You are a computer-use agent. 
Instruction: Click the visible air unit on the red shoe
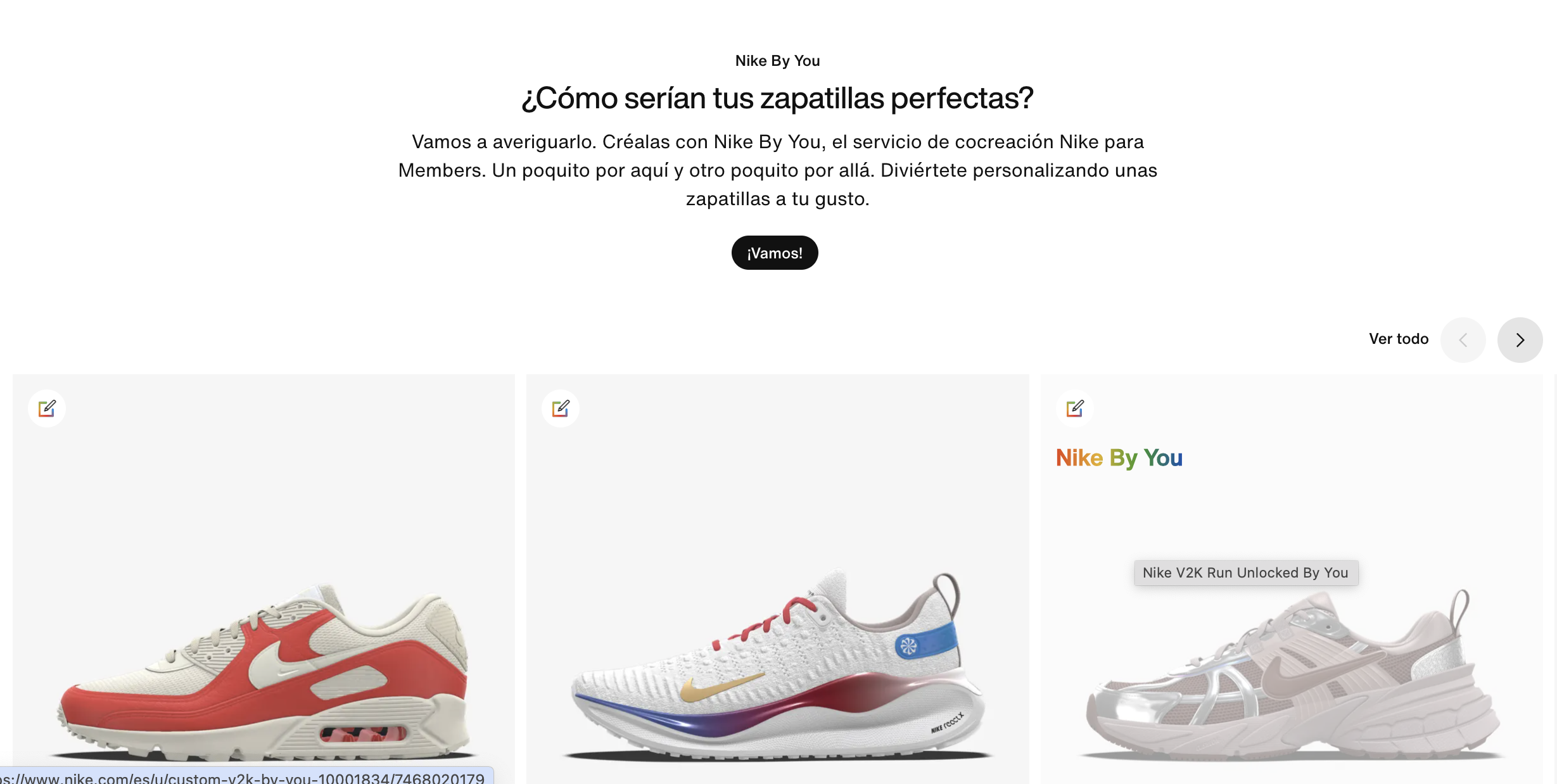[362, 735]
